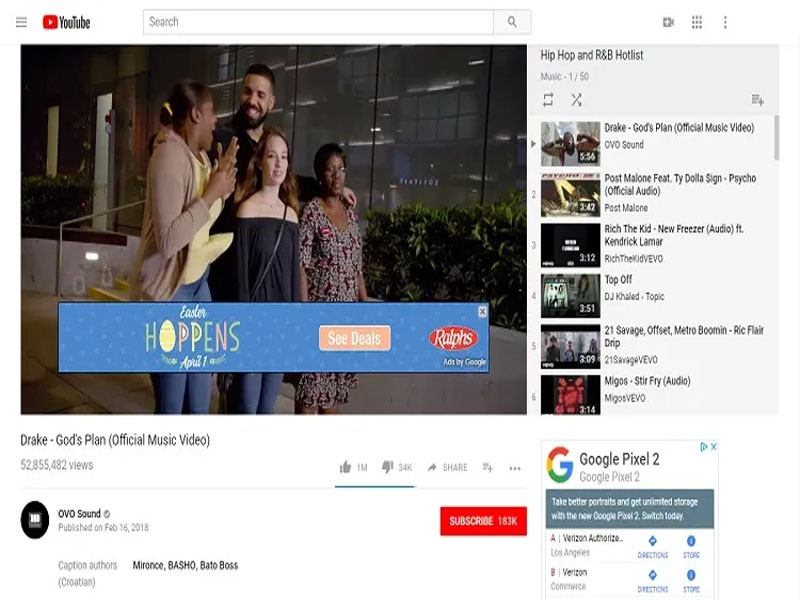Open the hamburger guide menu

21,22
